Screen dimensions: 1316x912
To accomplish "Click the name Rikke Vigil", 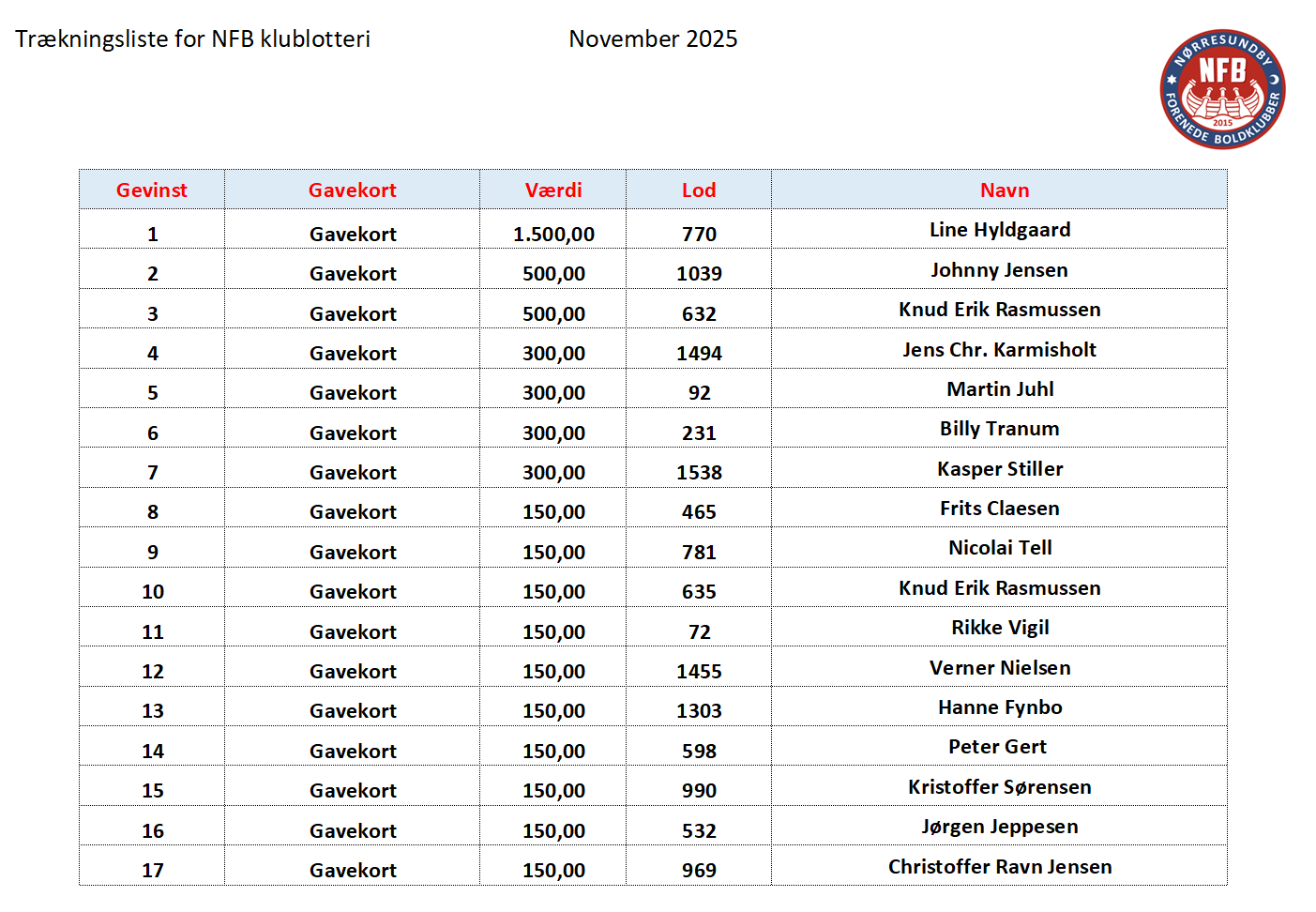I will tap(1000, 628).
